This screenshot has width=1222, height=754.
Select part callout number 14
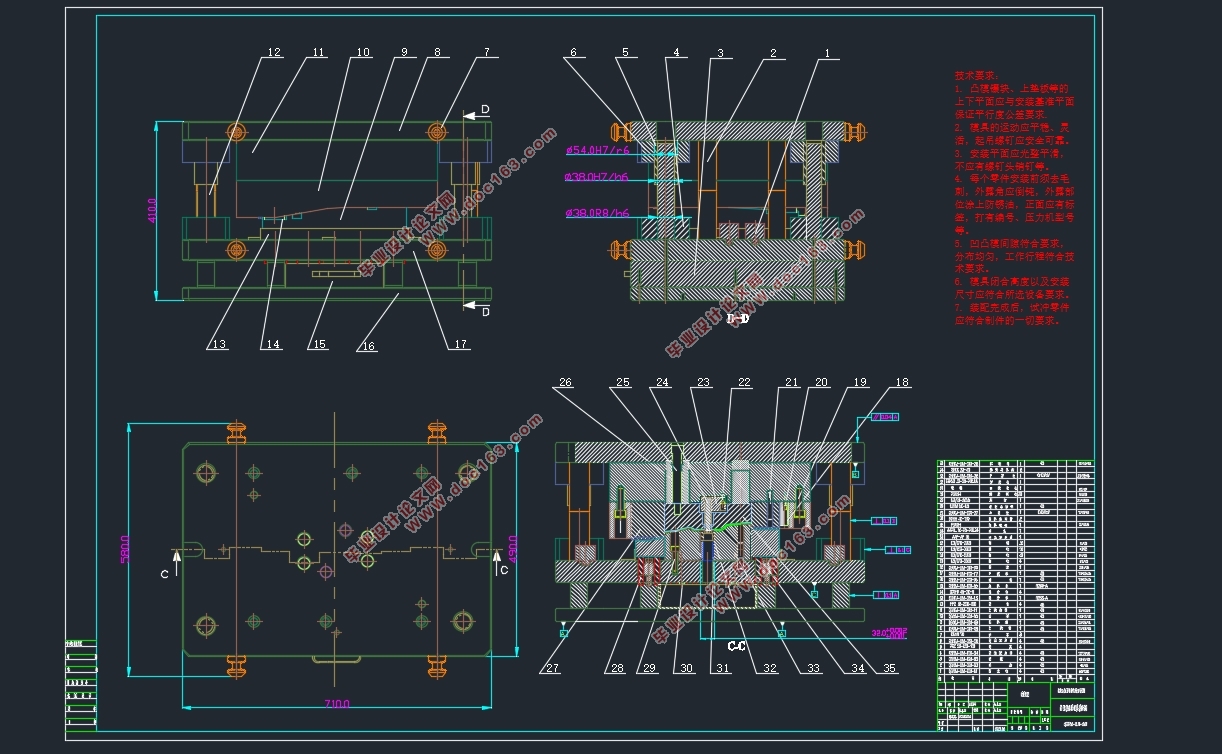[x=271, y=345]
